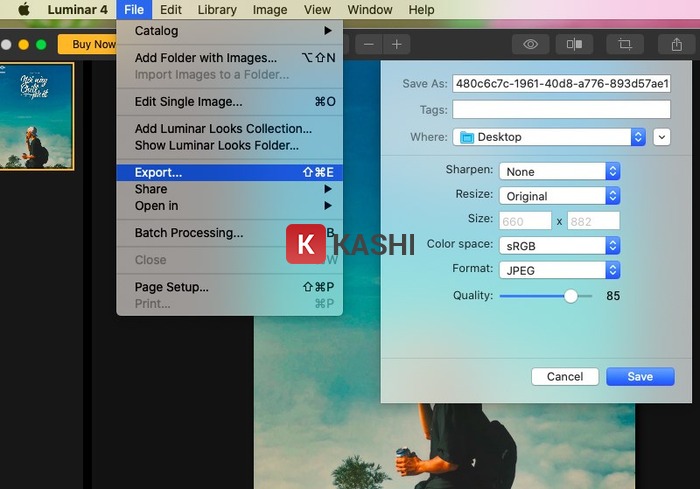Click the Desktop folder icon in Where field
The image size is (700, 489).
click(x=466, y=137)
